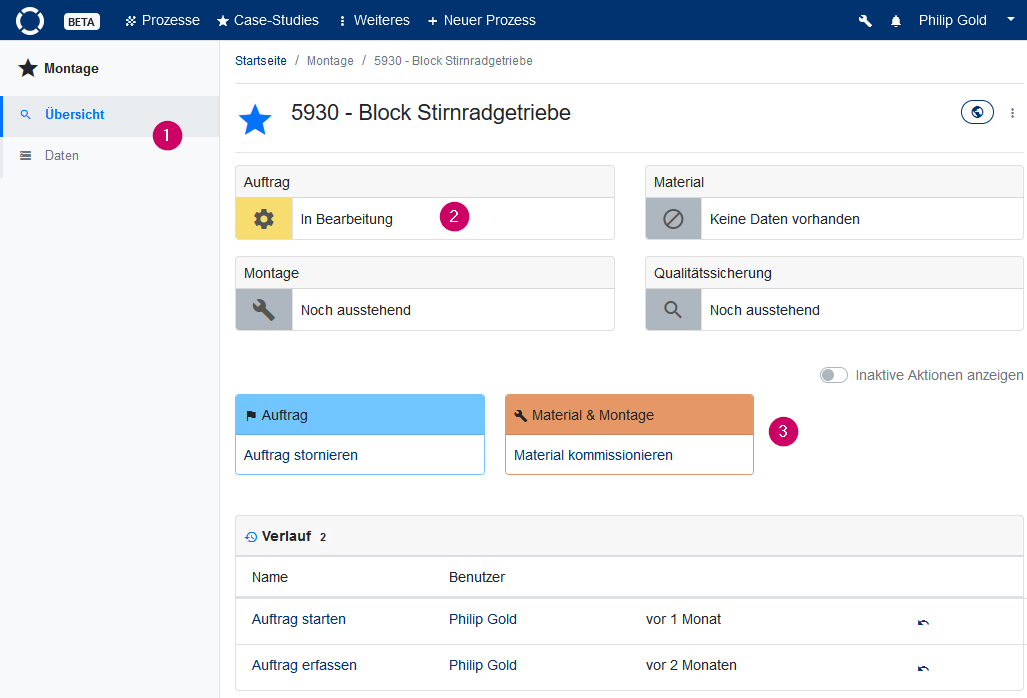The width and height of the screenshot is (1027, 698).
Task: Click the Qualitätssicherung card title
Action: click(713, 273)
